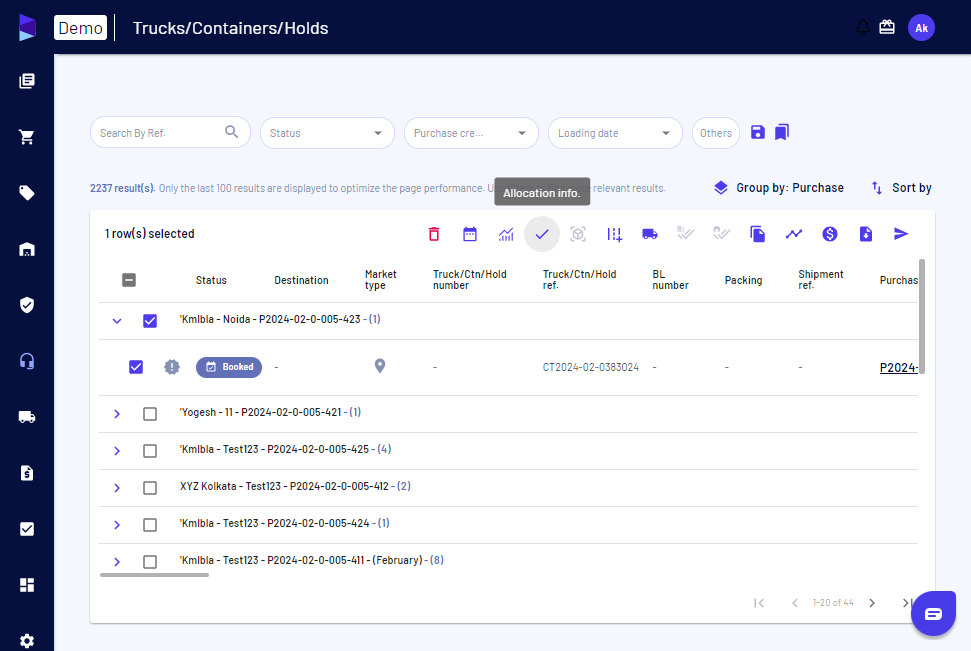Image resolution: width=971 pixels, height=651 pixels.
Task: Click the truck icon in row toolbar
Action: (650, 234)
